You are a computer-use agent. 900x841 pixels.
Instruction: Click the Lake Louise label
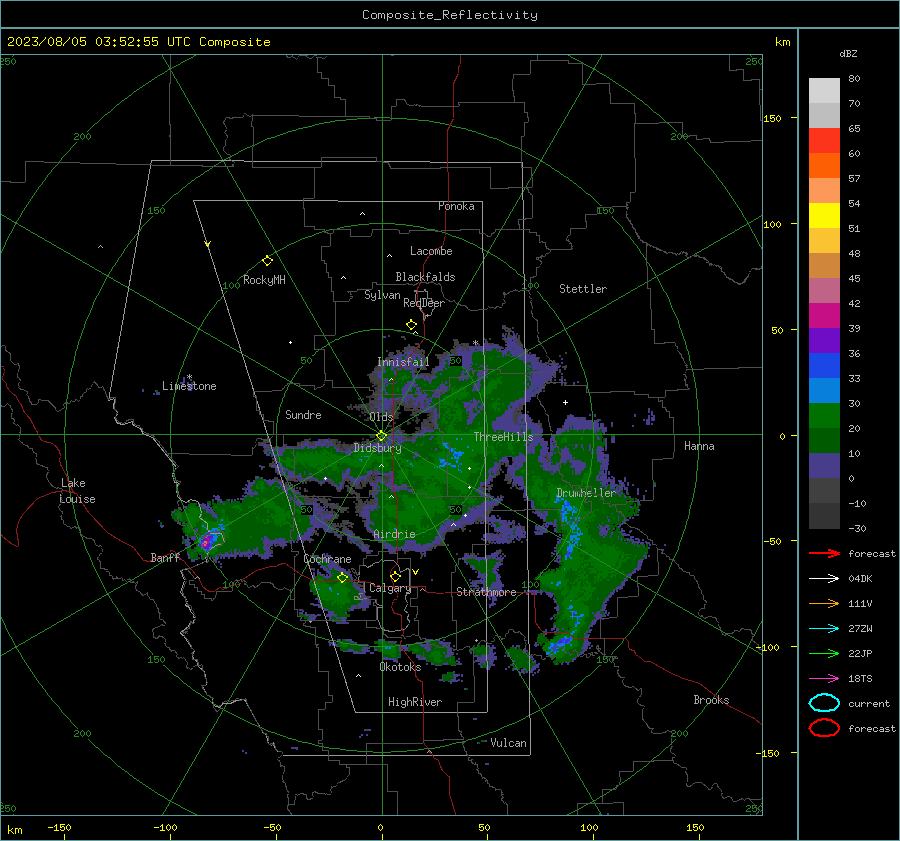tap(78, 491)
